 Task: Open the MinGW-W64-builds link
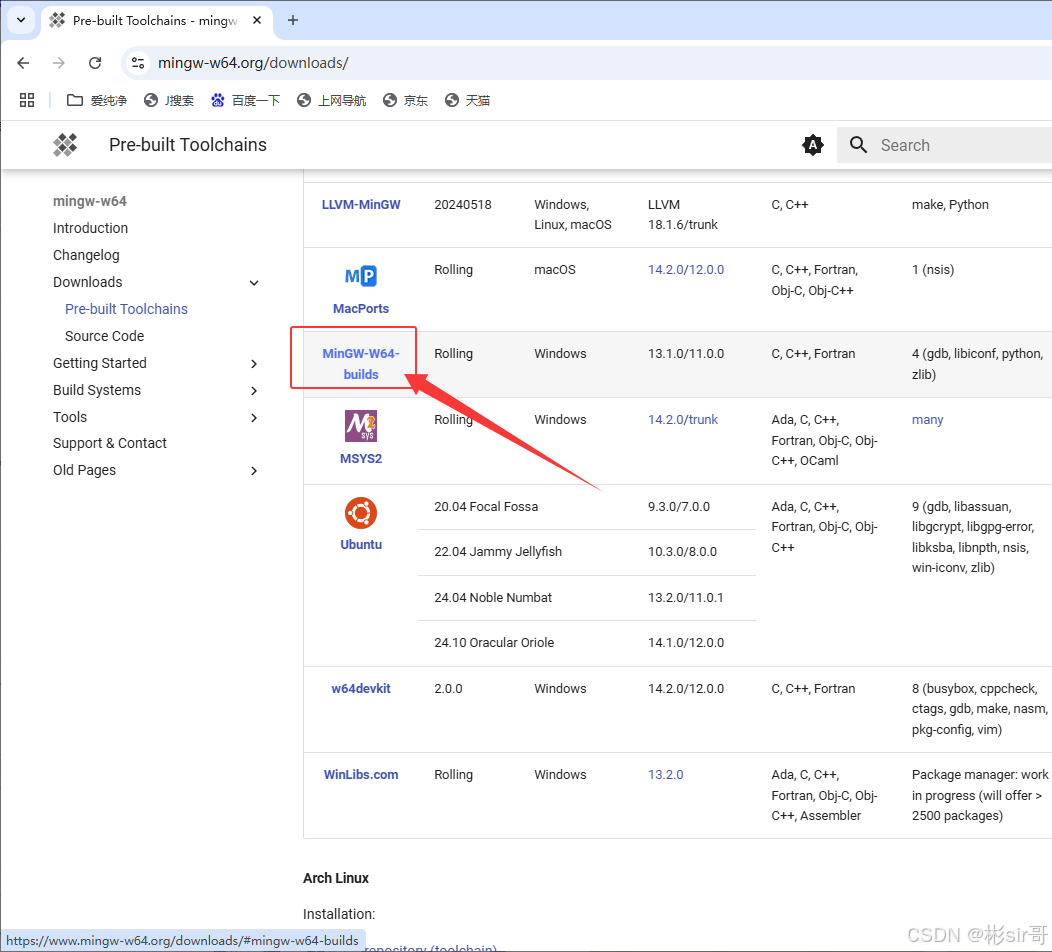[361, 364]
